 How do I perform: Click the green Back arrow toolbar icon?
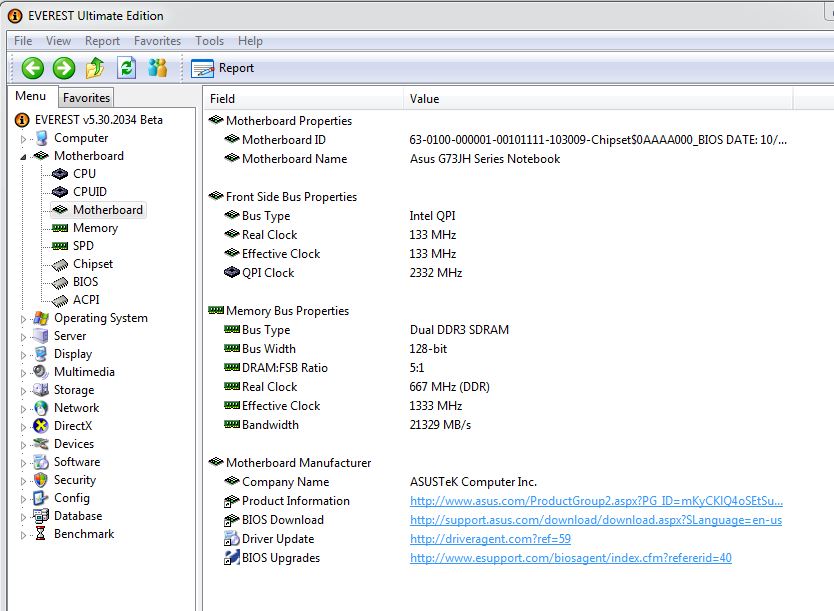(x=33, y=68)
